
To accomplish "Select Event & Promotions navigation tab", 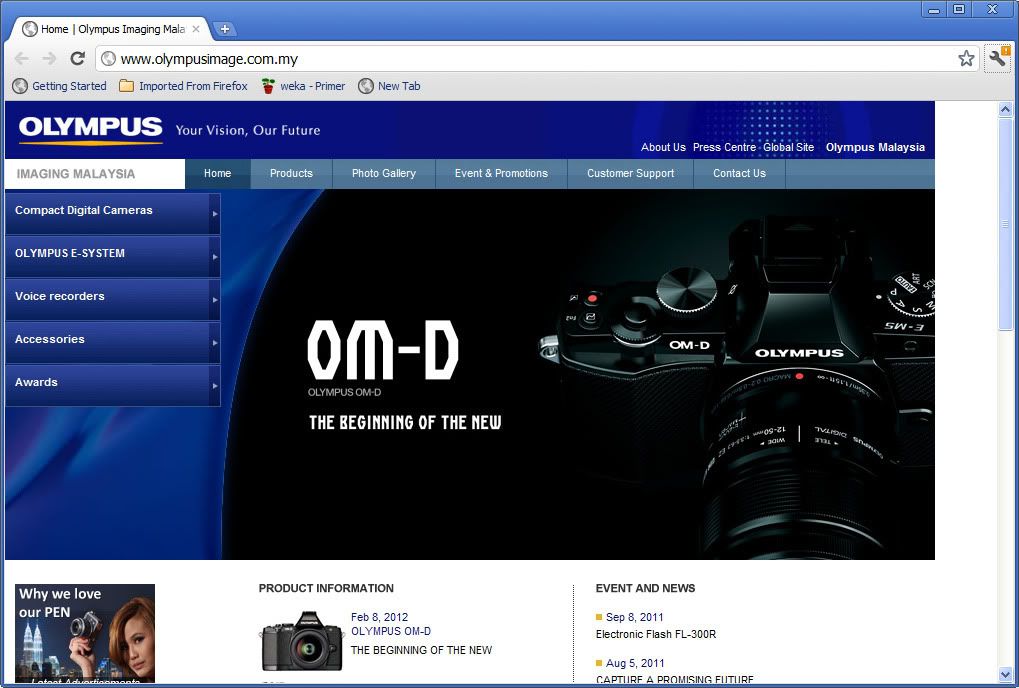I will 501,173.
